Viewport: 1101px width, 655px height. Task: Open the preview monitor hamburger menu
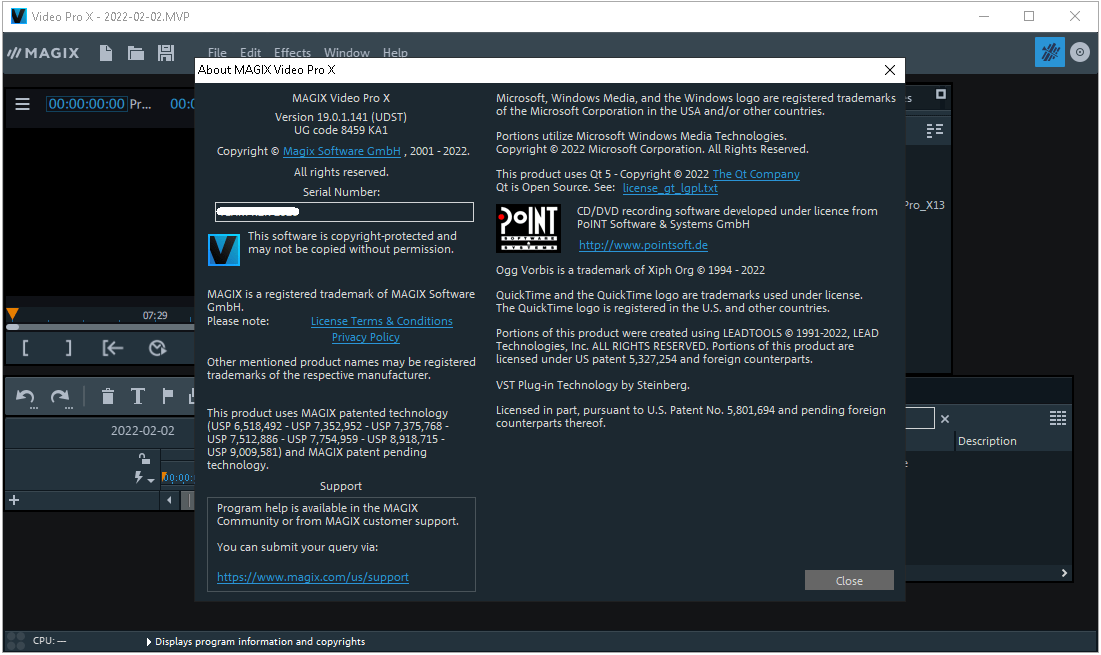pyautogui.click(x=22, y=104)
